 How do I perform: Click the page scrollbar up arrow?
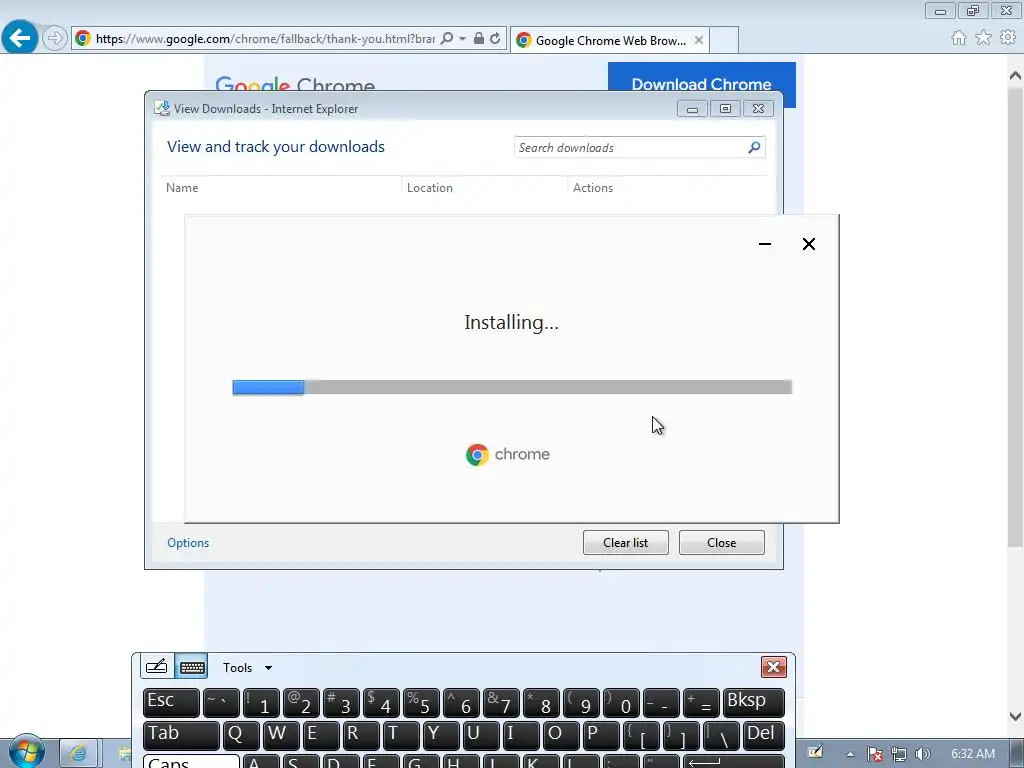(x=1015, y=75)
